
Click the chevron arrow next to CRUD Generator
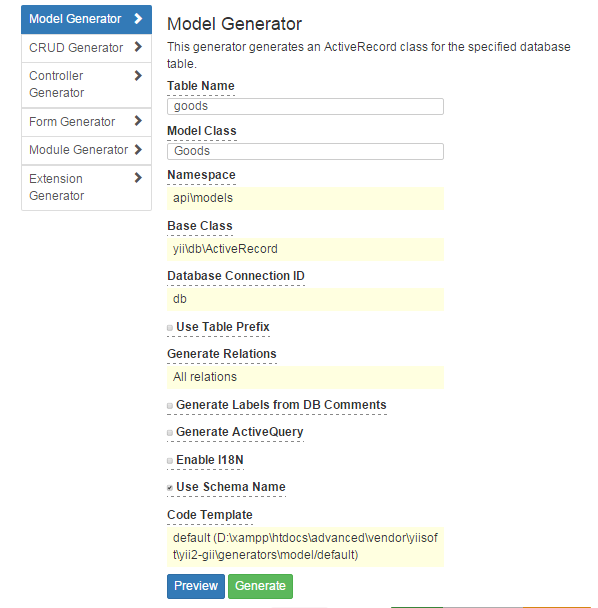click(x=138, y=47)
